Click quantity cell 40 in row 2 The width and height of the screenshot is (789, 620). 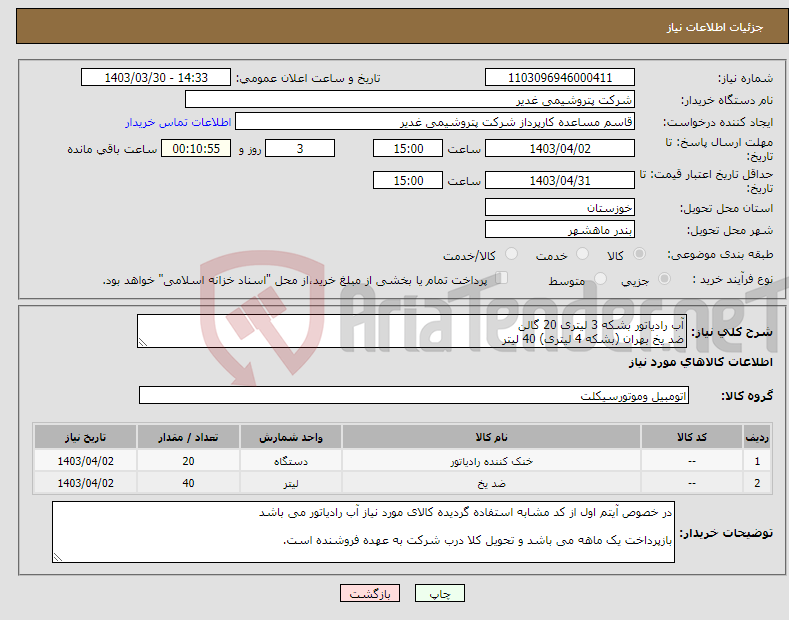[x=188, y=483]
